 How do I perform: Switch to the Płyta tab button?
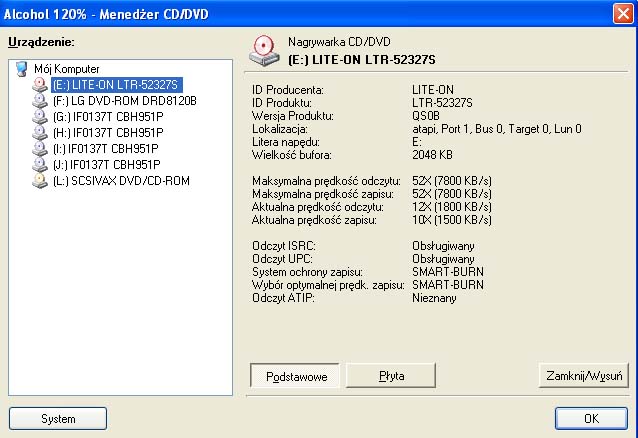tap(391, 376)
